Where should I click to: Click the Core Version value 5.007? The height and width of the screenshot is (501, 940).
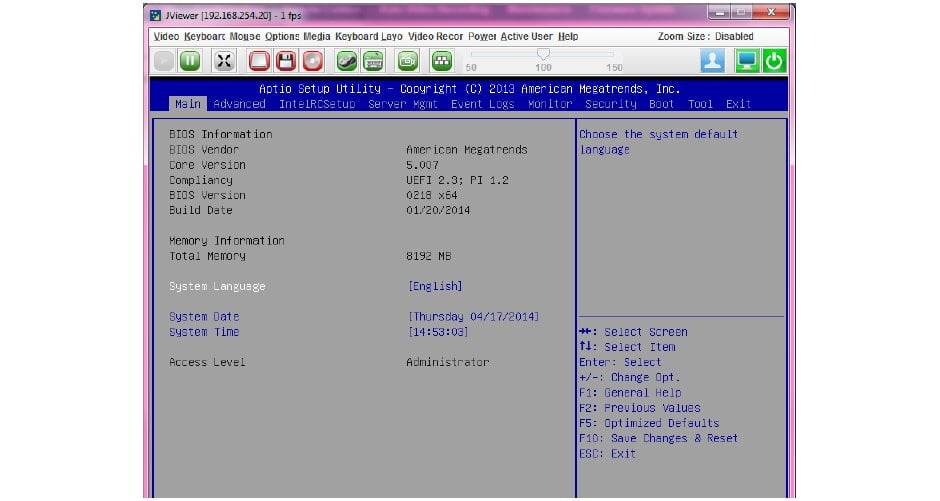tap(423, 165)
